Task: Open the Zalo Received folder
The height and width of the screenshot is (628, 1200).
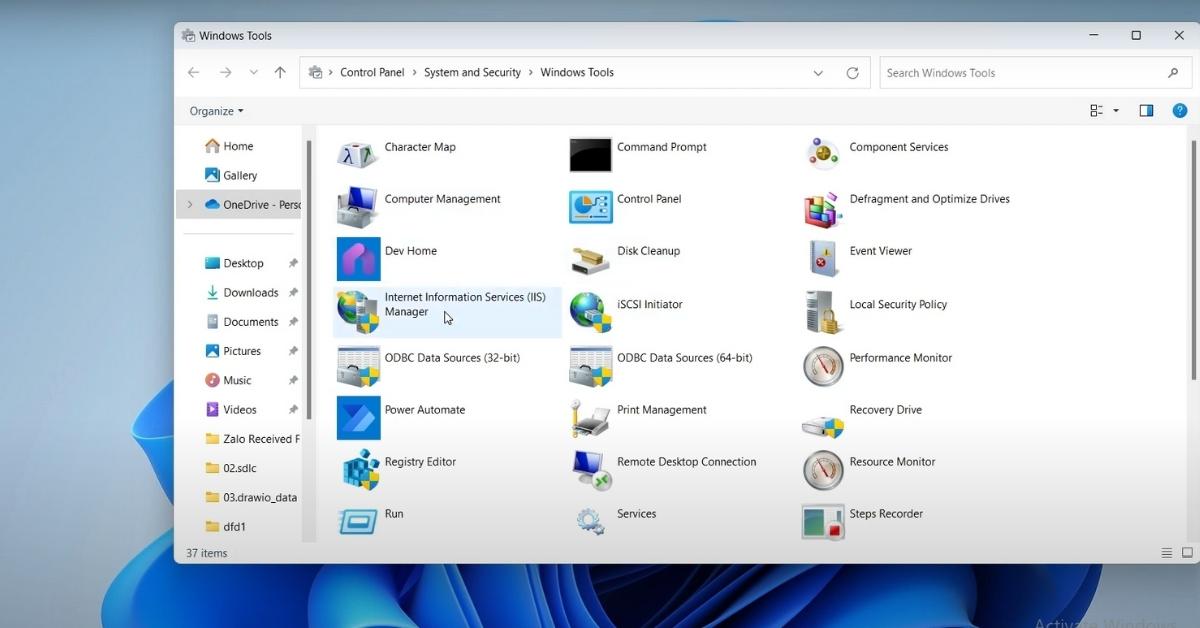Action: coord(252,439)
